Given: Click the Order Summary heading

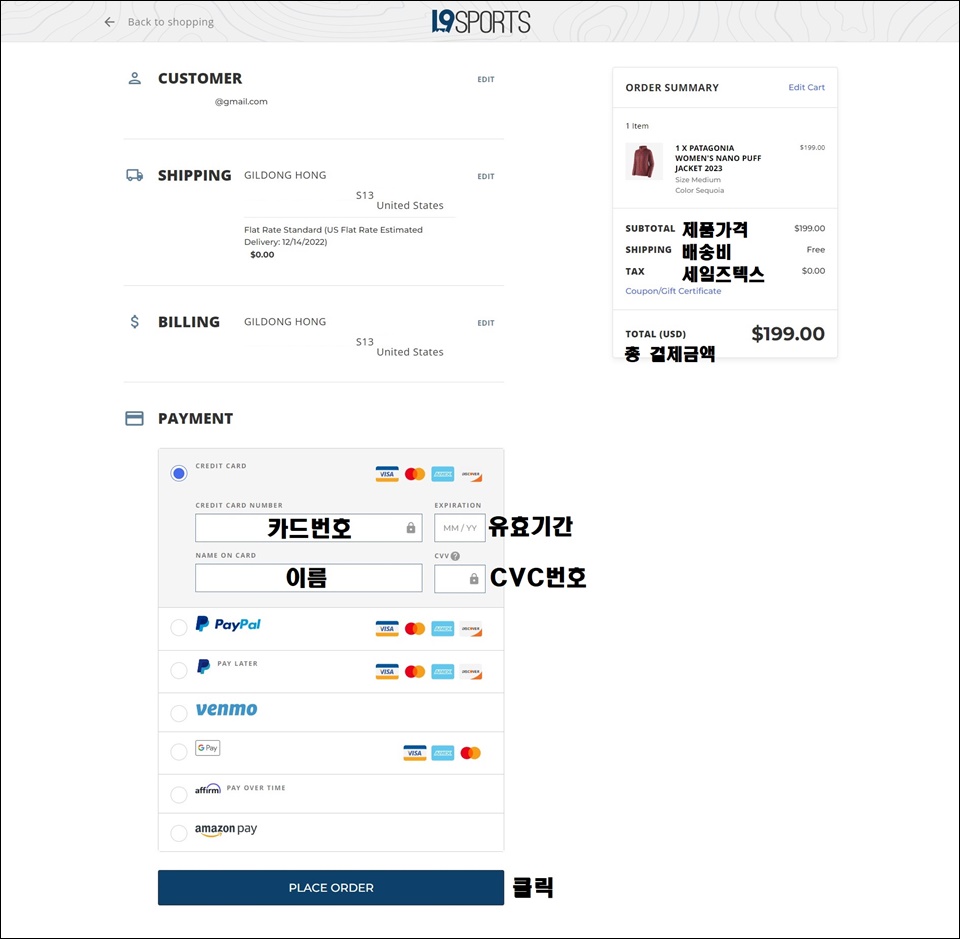Looking at the screenshot, I should [672, 88].
